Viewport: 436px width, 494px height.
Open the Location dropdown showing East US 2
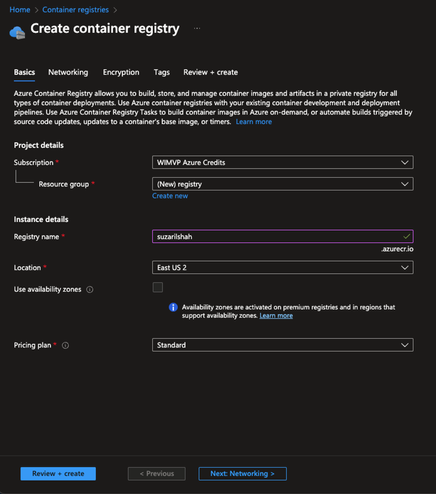coord(283,267)
